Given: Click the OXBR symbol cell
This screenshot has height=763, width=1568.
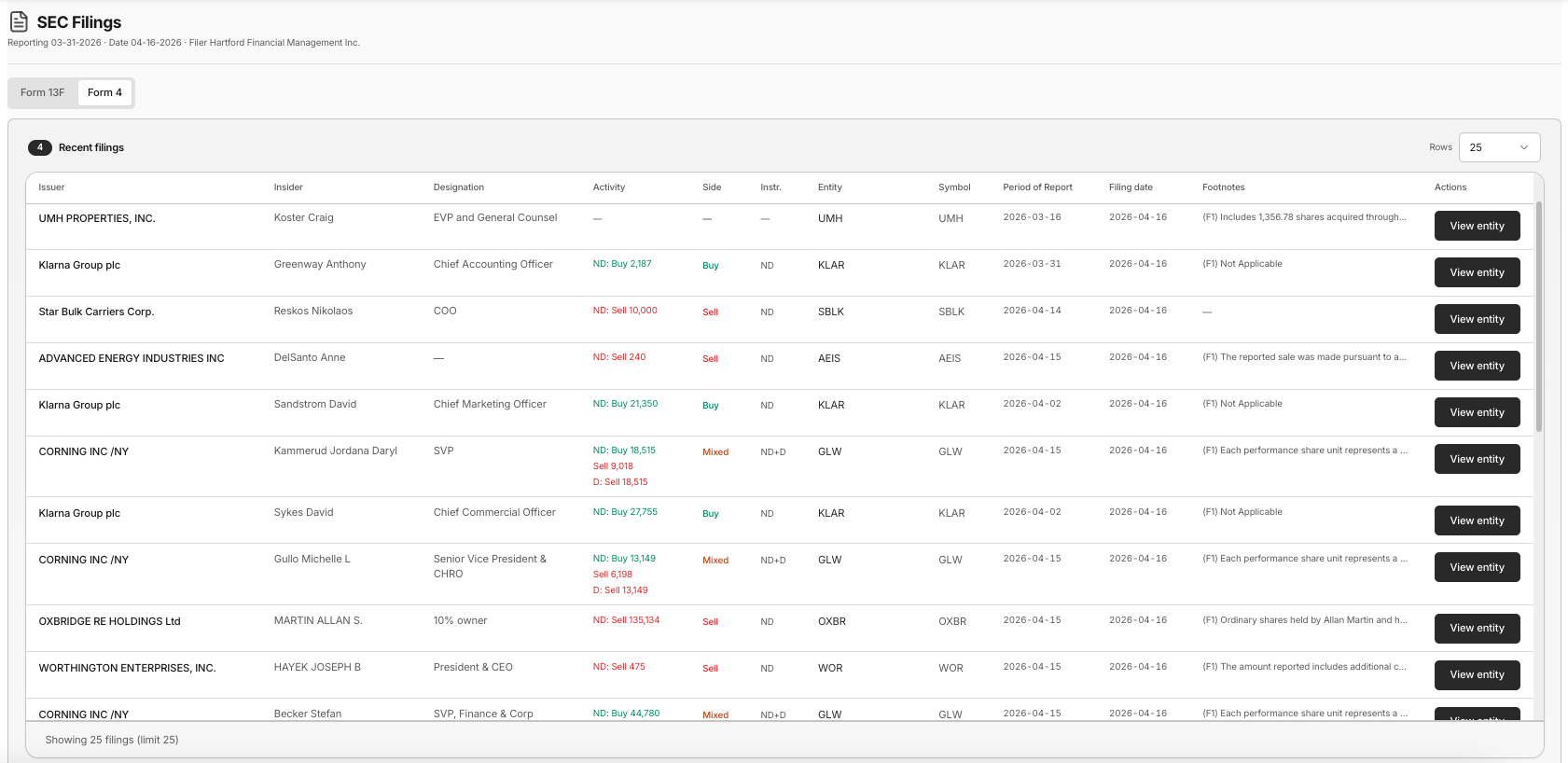Looking at the screenshot, I should 952,621.
